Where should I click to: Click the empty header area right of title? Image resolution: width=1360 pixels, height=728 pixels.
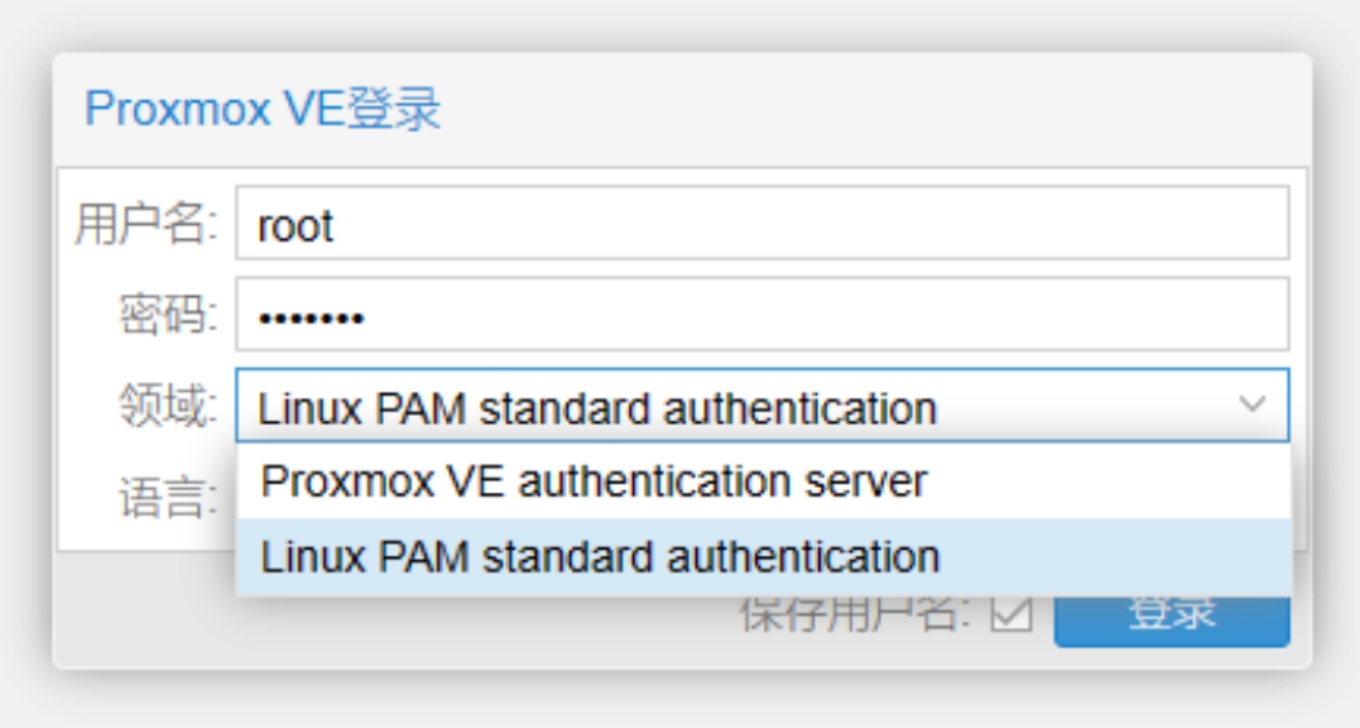click(x=880, y=109)
